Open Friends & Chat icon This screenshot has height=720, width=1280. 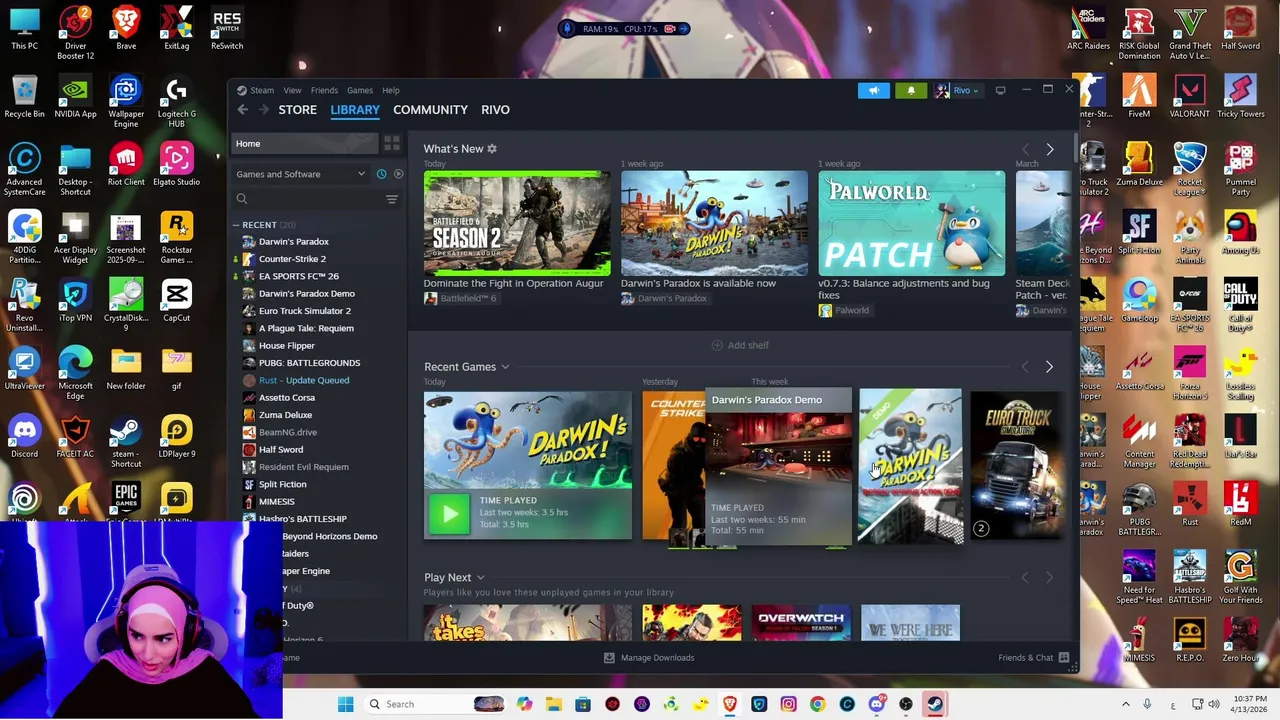tap(1064, 658)
